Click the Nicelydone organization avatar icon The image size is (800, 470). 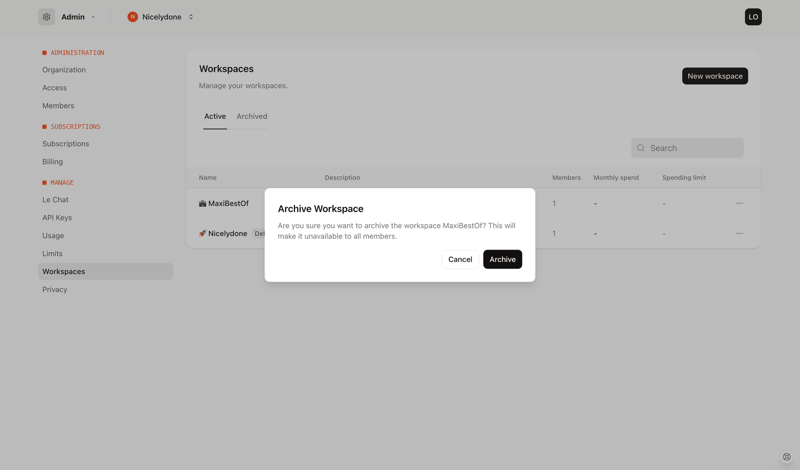click(x=132, y=17)
